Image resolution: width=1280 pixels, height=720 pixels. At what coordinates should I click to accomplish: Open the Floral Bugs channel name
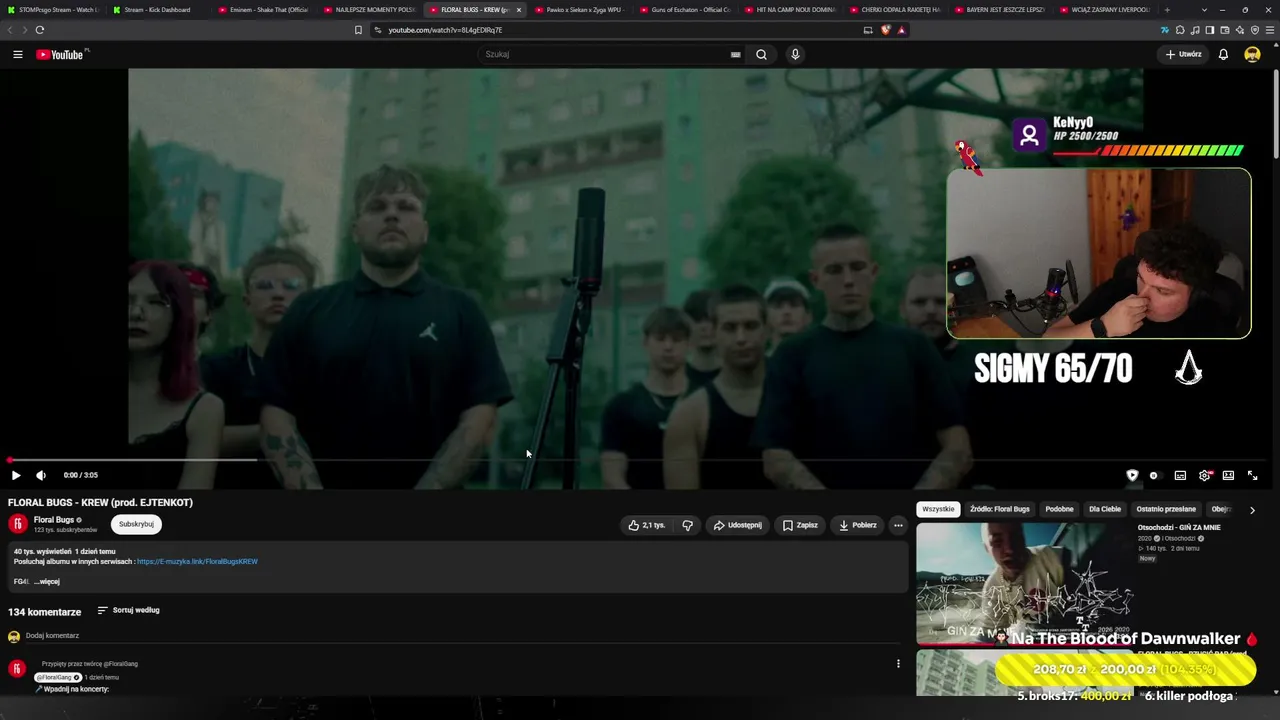point(54,520)
